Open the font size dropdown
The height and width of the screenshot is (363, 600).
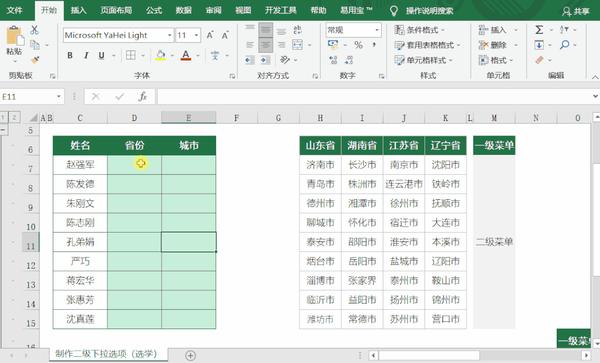click(196, 35)
